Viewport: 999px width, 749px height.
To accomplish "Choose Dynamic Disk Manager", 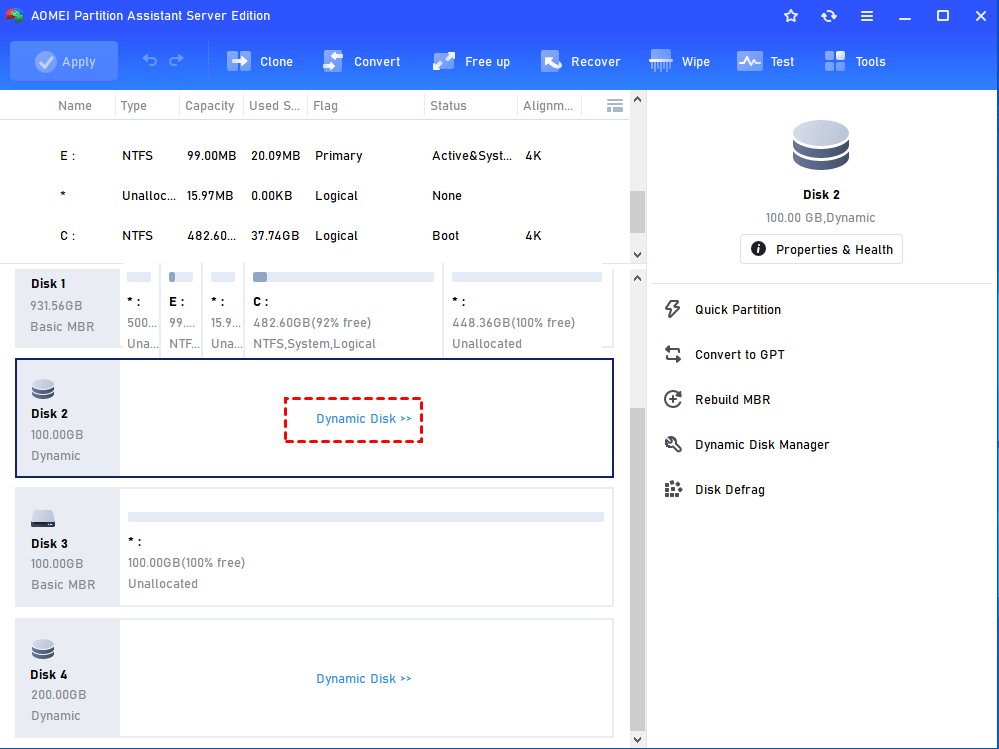I will (x=762, y=445).
